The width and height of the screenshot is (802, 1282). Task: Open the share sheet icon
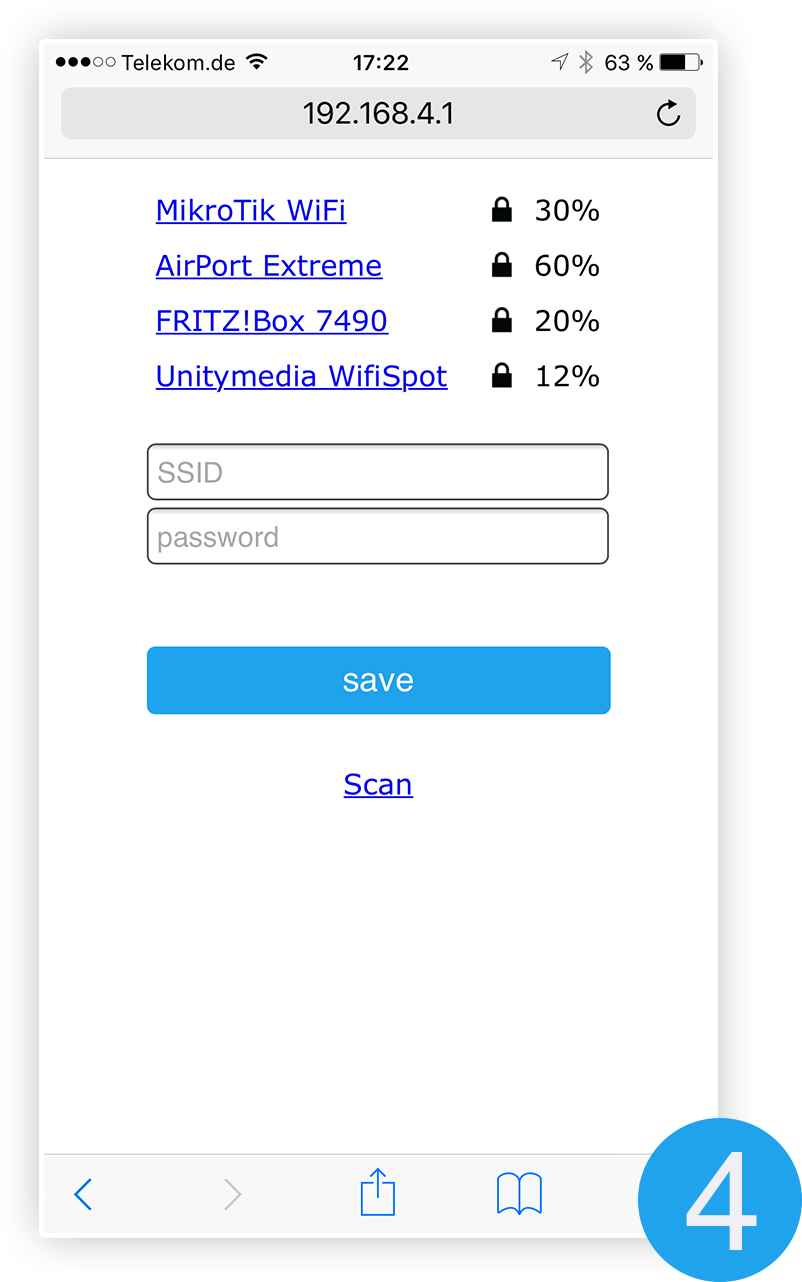[378, 1191]
